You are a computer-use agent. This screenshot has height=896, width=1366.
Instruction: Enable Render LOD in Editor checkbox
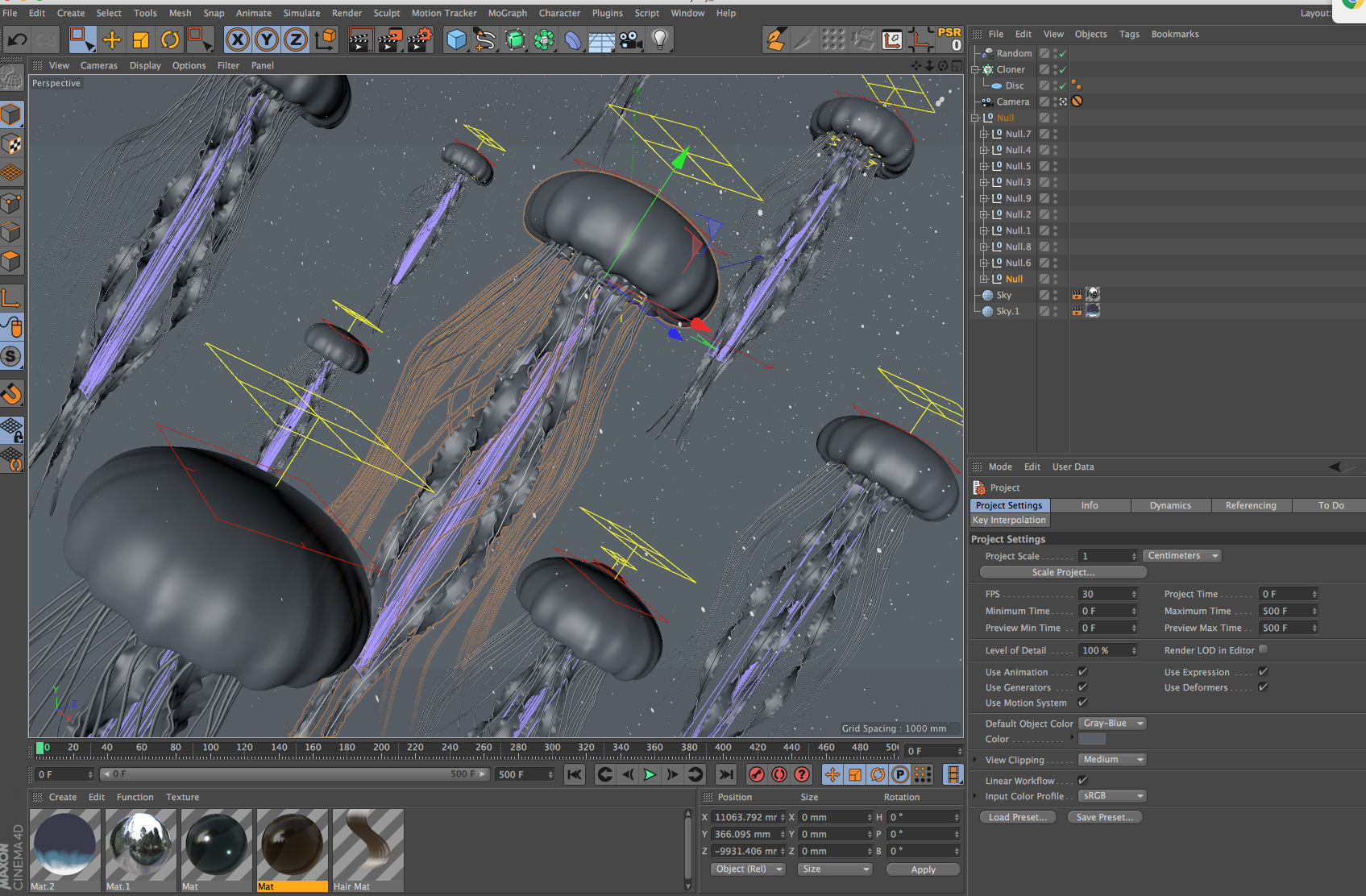click(1263, 649)
